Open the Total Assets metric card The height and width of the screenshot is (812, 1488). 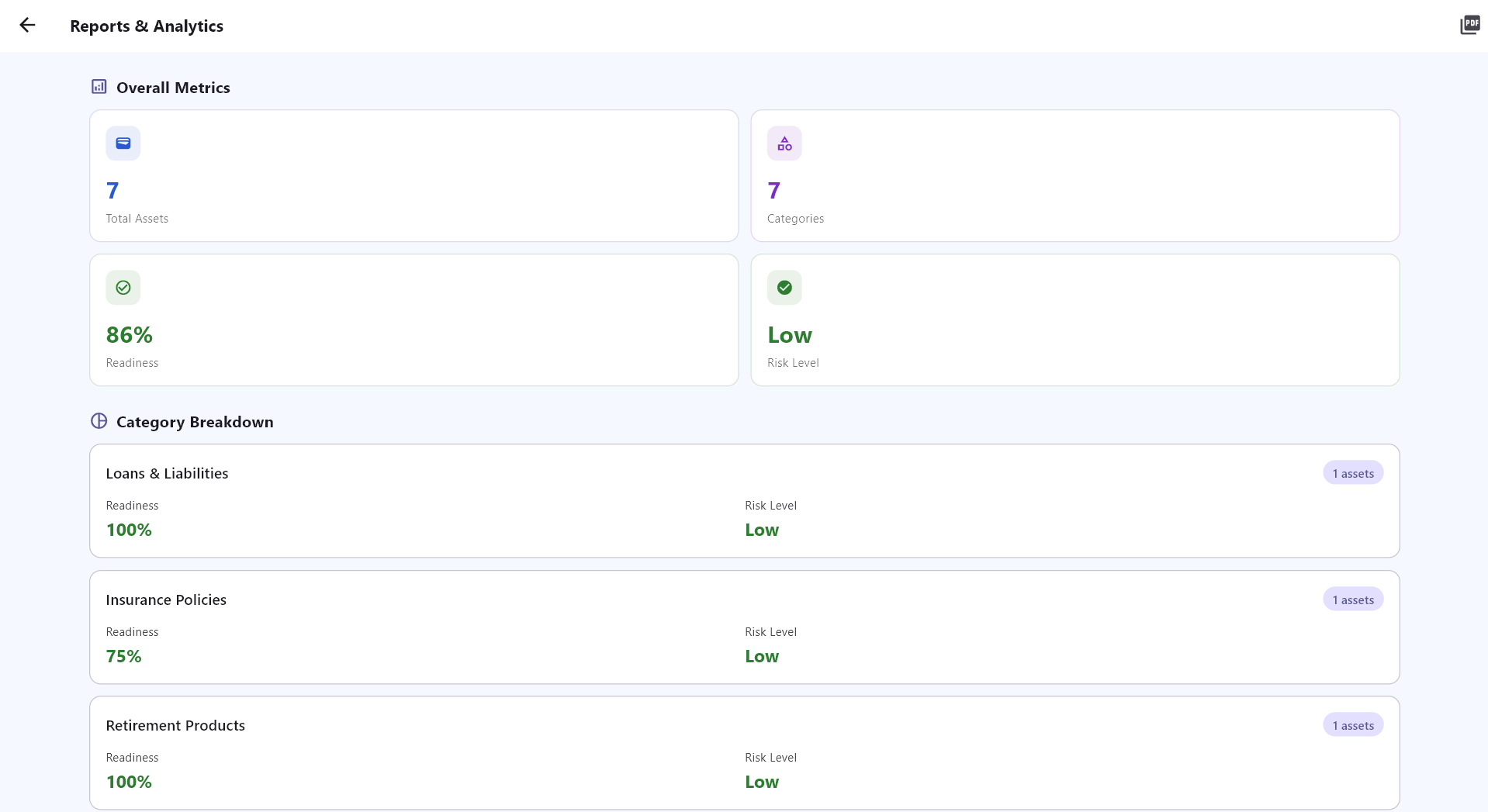(414, 176)
